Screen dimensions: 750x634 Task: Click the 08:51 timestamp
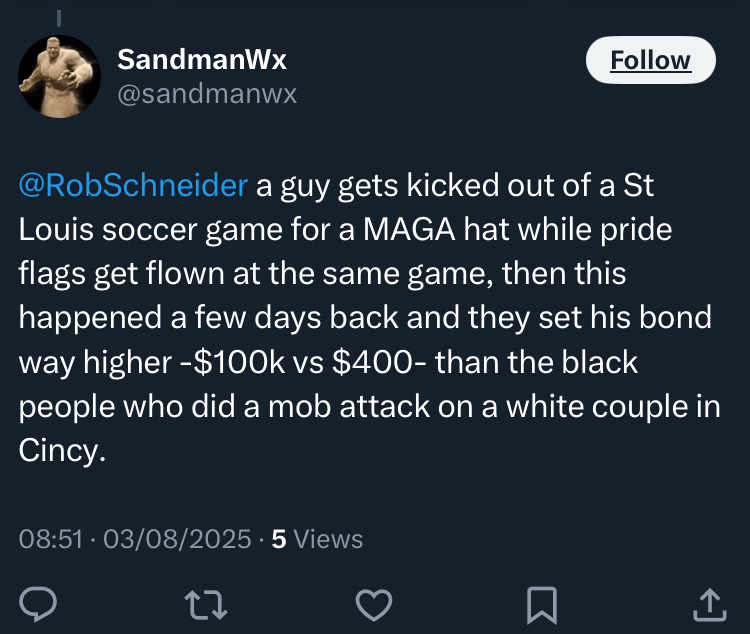pyautogui.click(x=50, y=539)
